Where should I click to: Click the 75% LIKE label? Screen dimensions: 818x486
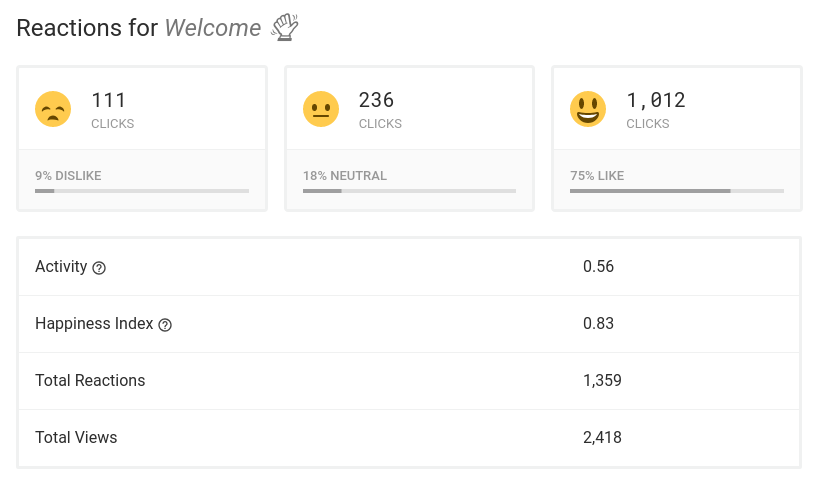pos(597,176)
